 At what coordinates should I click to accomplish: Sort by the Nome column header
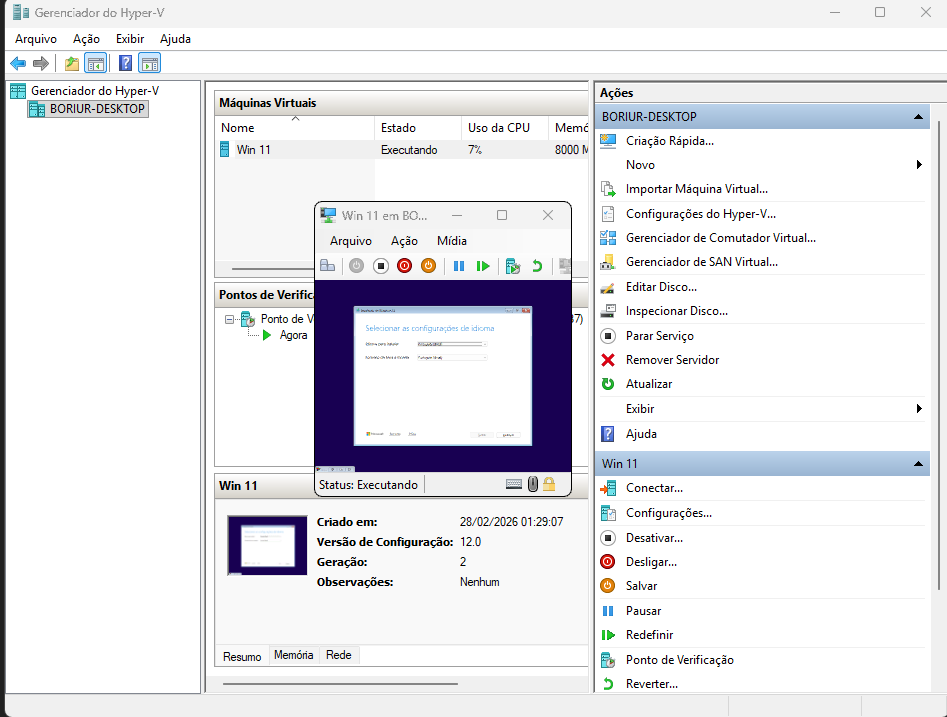click(x=295, y=127)
